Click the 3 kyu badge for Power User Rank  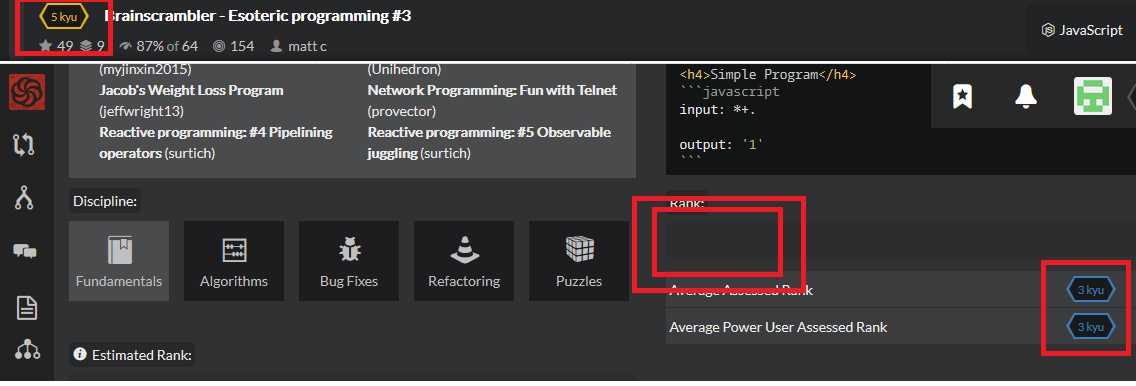point(1090,327)
